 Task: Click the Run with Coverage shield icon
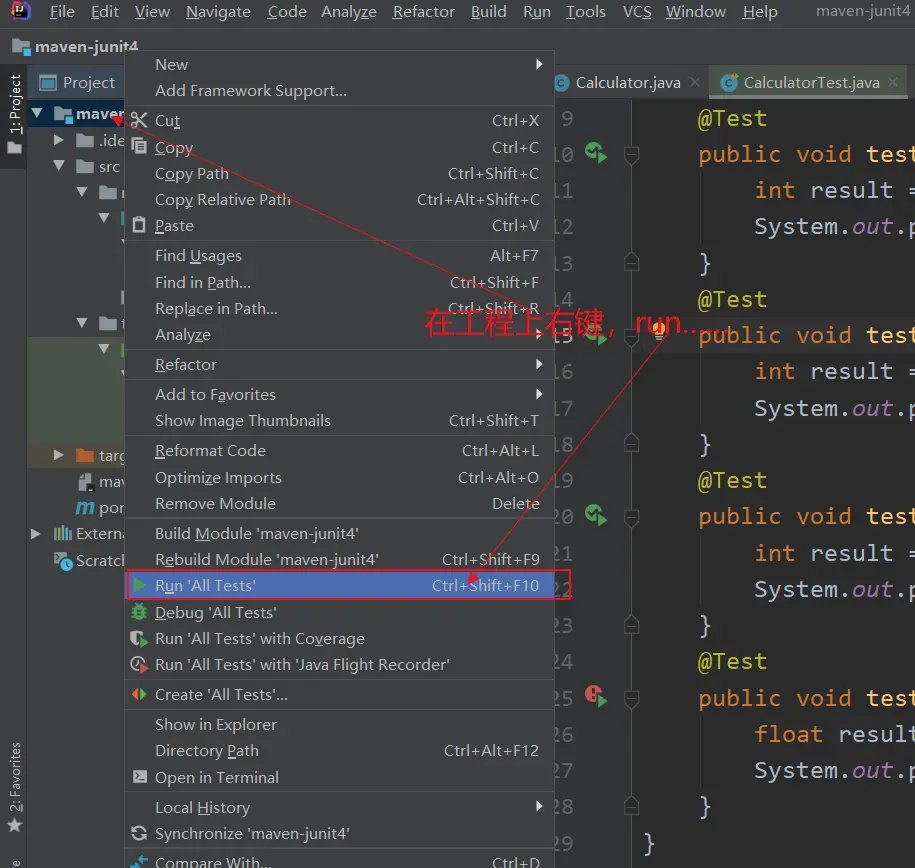[x=139, y=639]
